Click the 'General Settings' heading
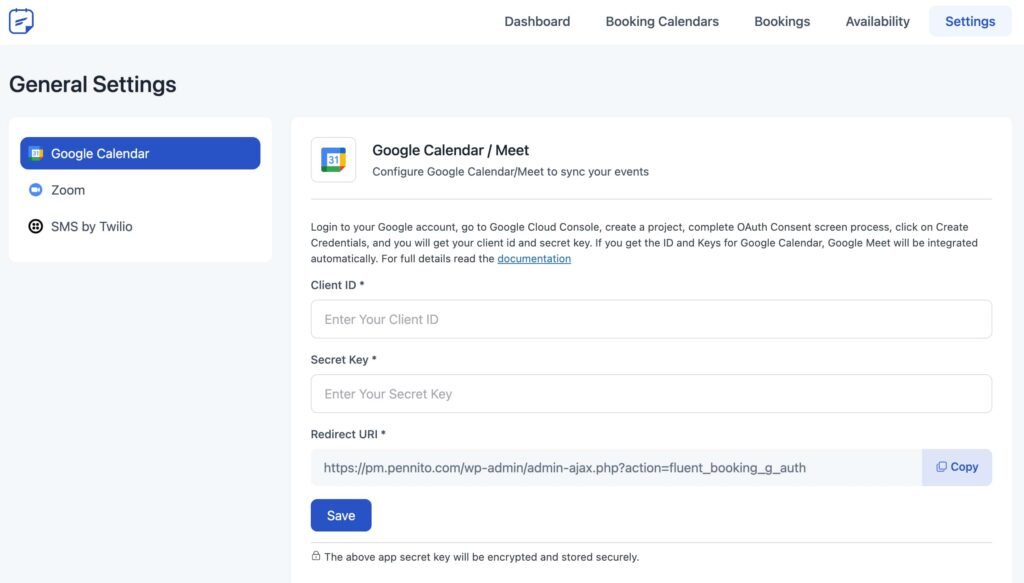The height and width of the screenshot is (583, 1024). pos(93,84)
